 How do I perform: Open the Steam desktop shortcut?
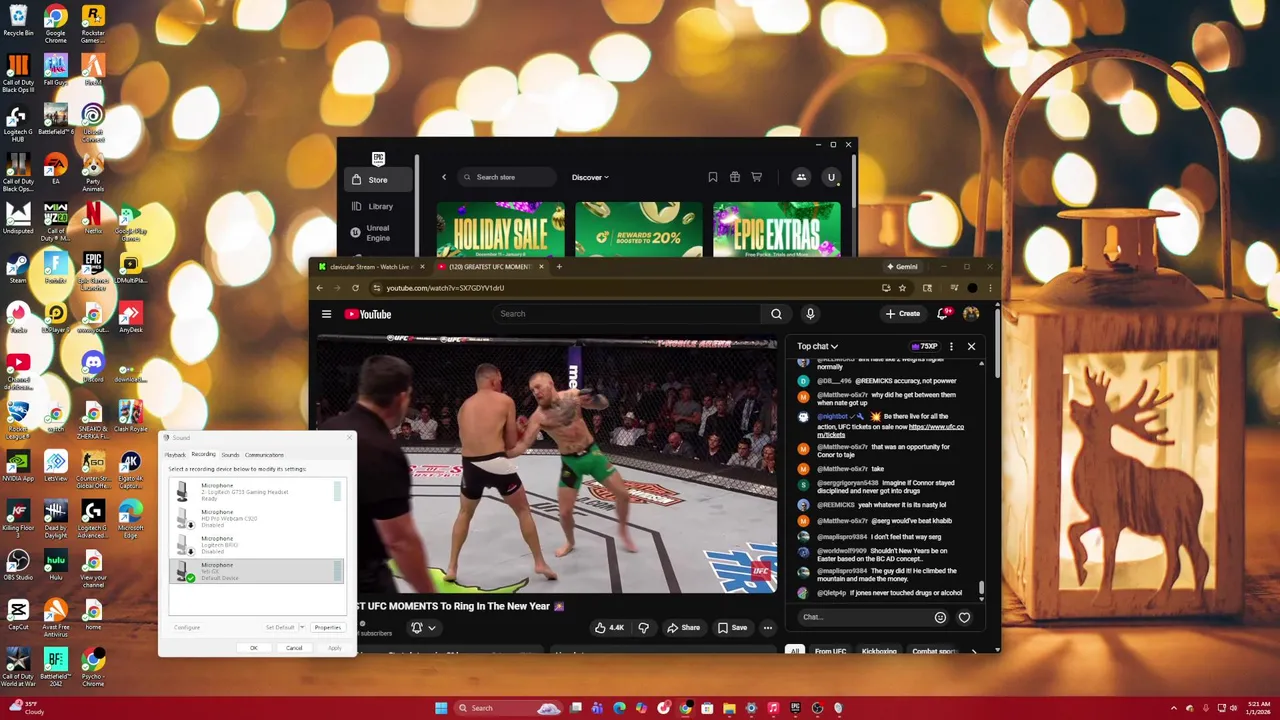(18, 268)
